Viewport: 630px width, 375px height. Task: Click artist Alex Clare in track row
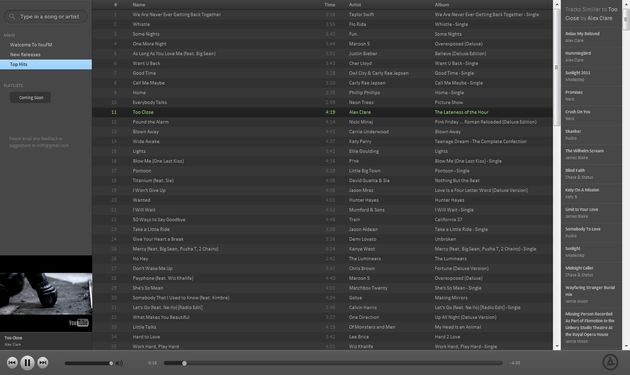[360, 112]
